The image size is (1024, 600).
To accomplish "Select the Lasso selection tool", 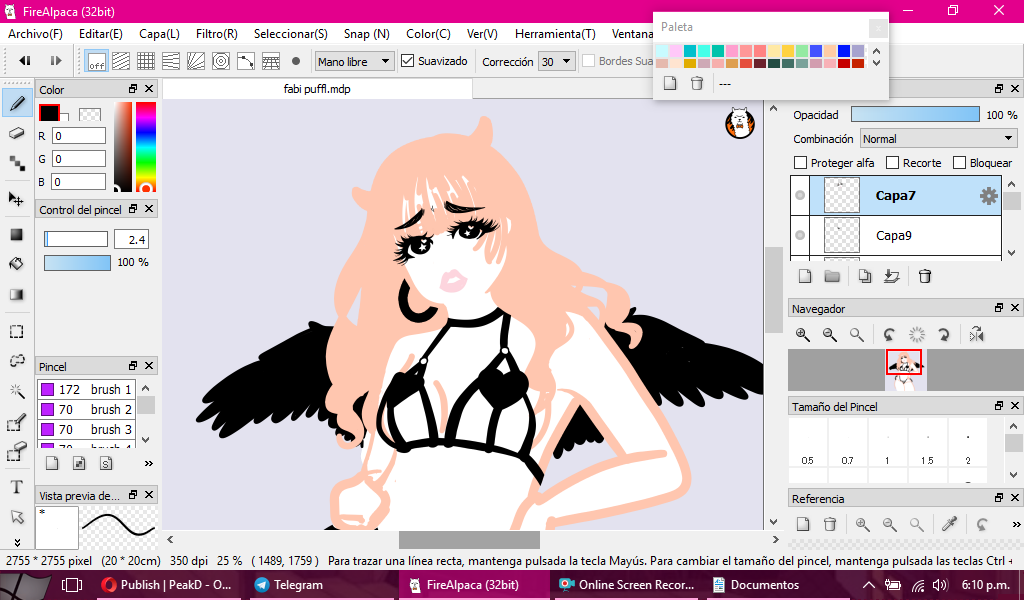I will pyautogui.click(x=17, y=361).
